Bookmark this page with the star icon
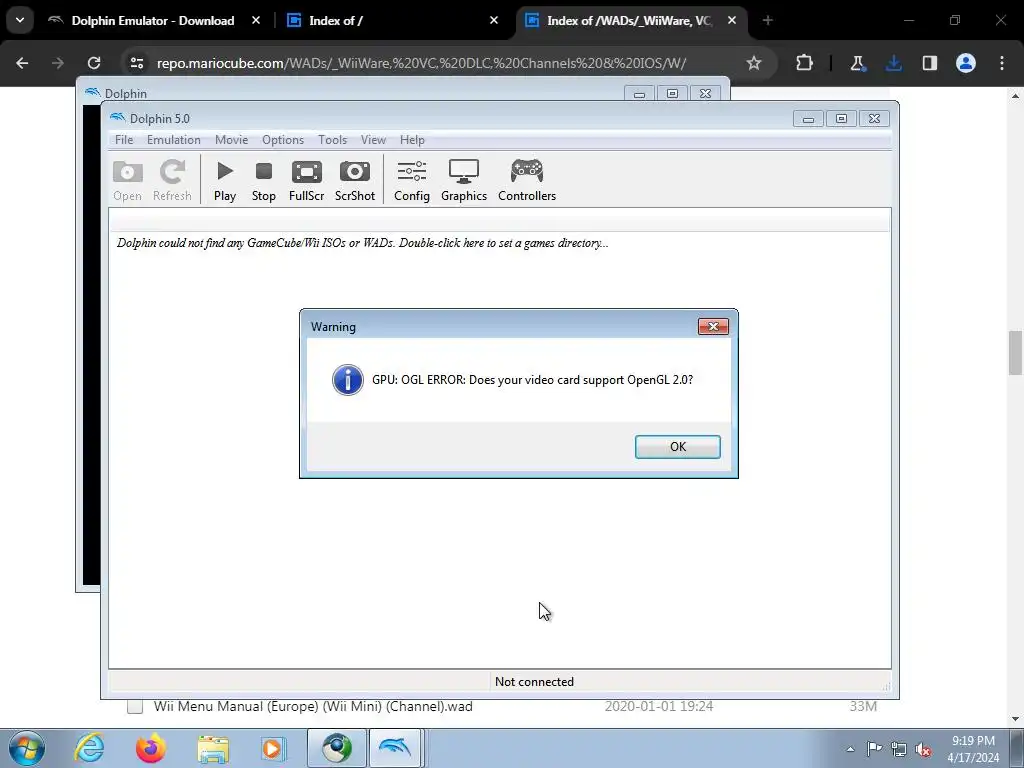The image size is (1024, 768). click(x=754, y=63)
